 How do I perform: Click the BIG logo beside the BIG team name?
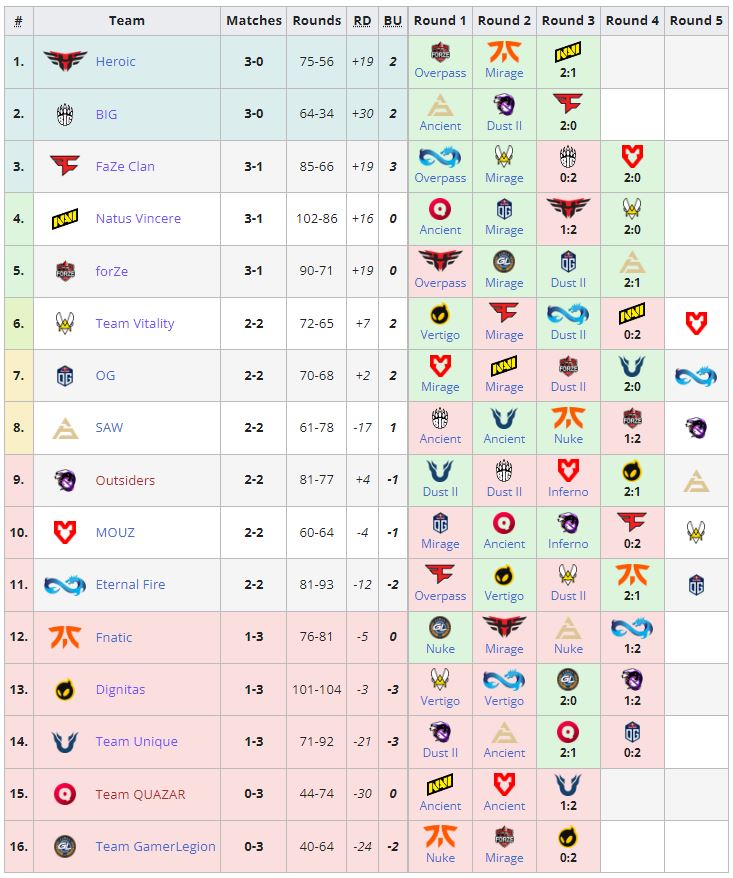point(65,114)
